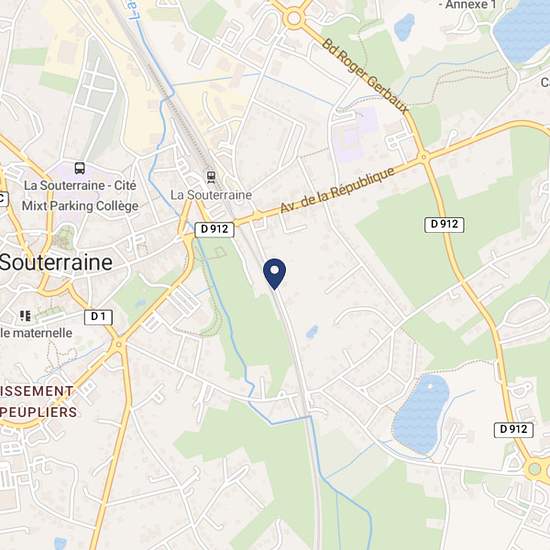Click the D 912 shield near the southeast roundabout

click(x=514, y=429)
